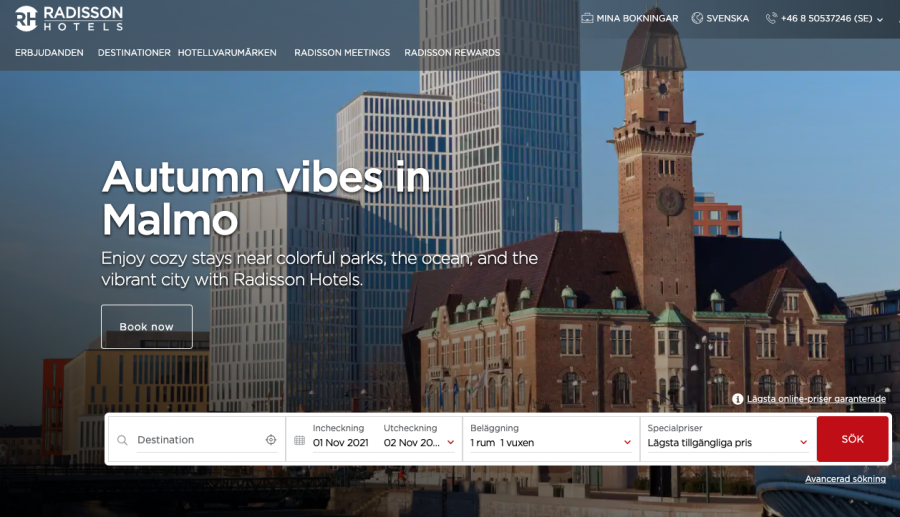
Task: Go to Radisson Meetings
Action: pos(342,53)
